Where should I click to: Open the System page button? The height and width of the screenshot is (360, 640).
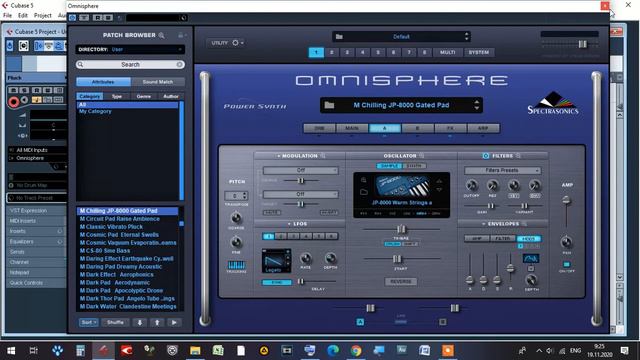click(x=479, y=52)
